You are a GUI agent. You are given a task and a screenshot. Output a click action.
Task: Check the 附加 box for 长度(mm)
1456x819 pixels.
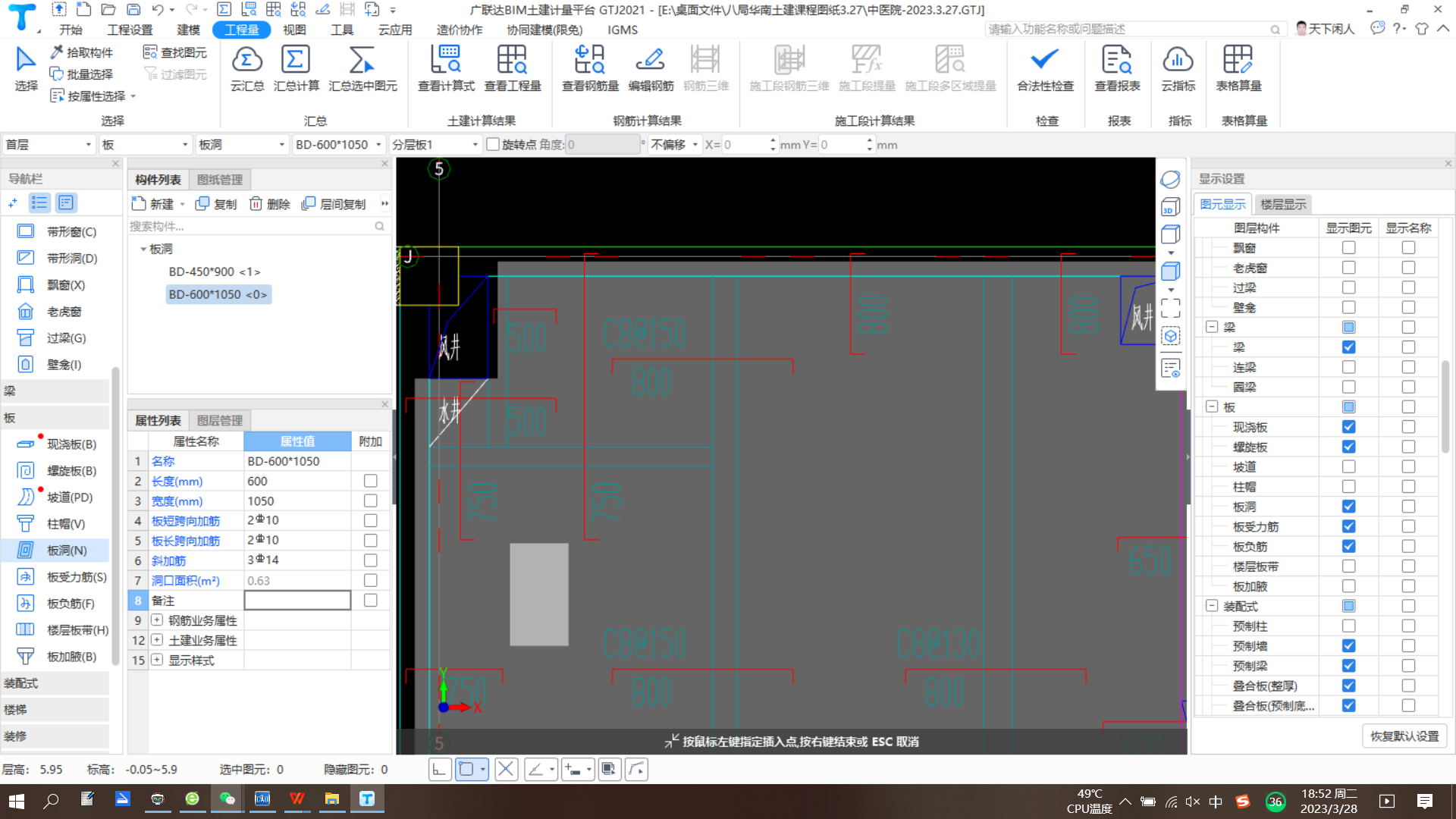coord(370,481)
